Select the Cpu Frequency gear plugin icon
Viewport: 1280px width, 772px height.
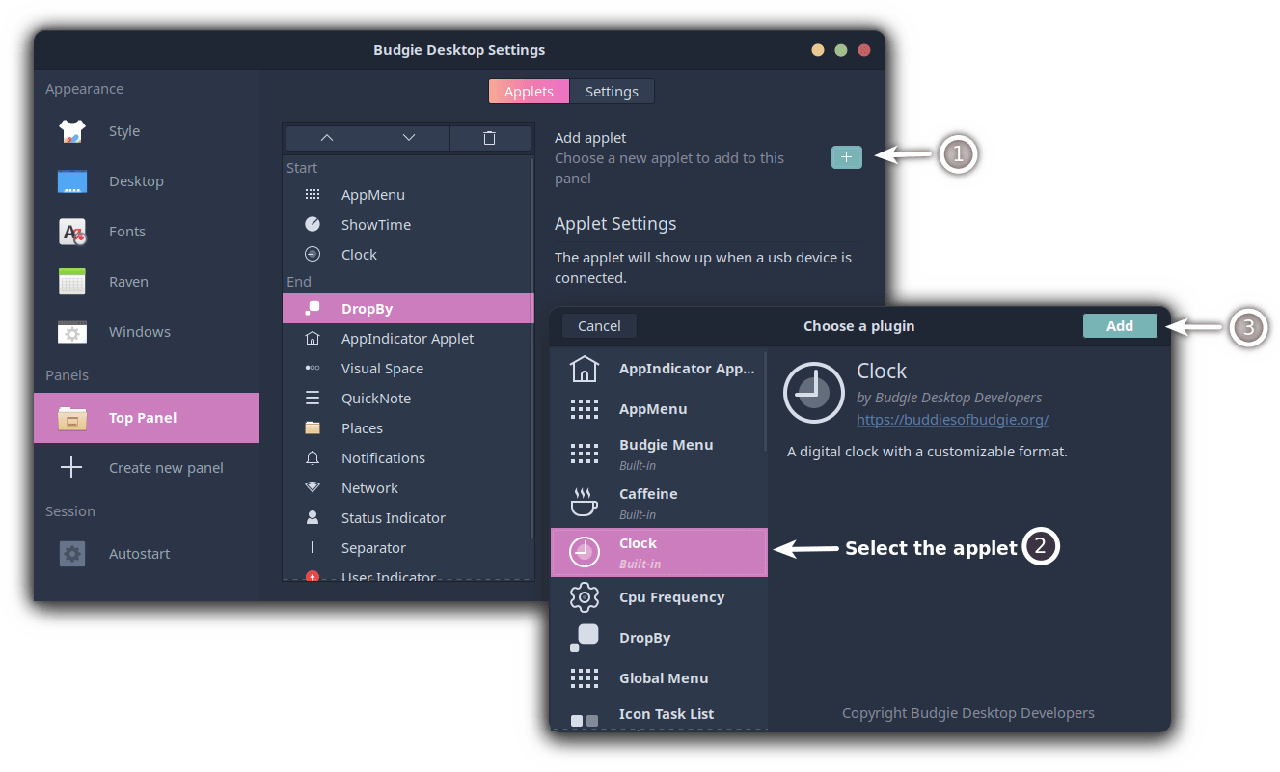[583, 598]
